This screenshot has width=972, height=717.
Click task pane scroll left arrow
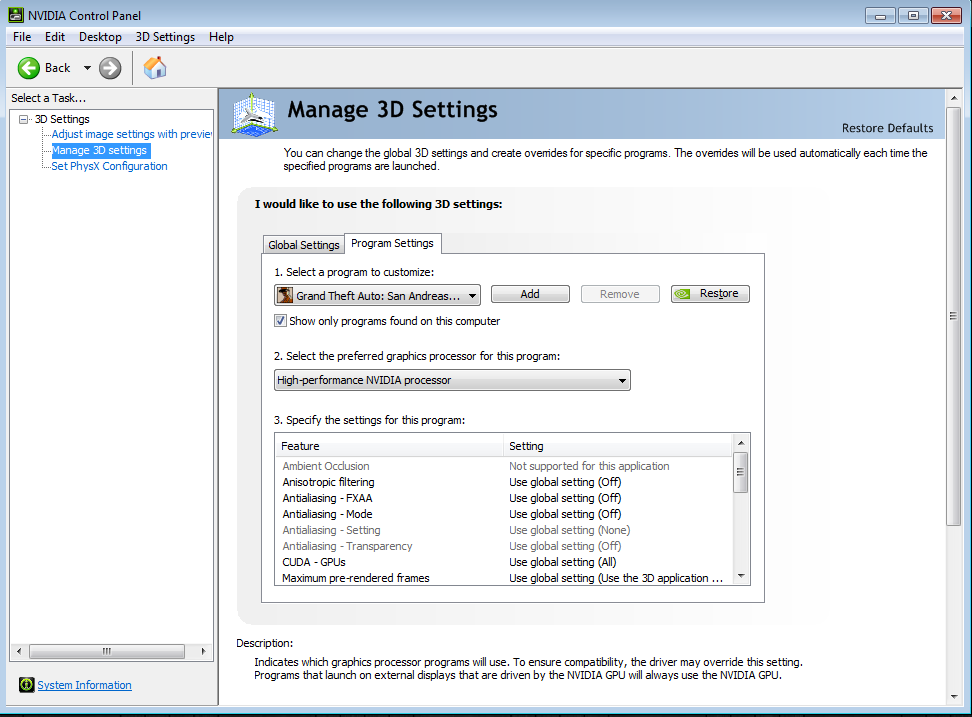(x=19, y=651)
